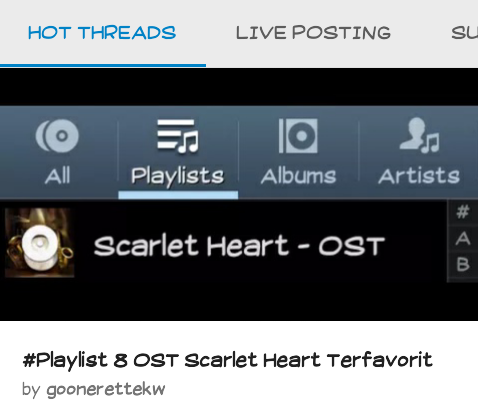Click the Playlists label text

[177, 177]
